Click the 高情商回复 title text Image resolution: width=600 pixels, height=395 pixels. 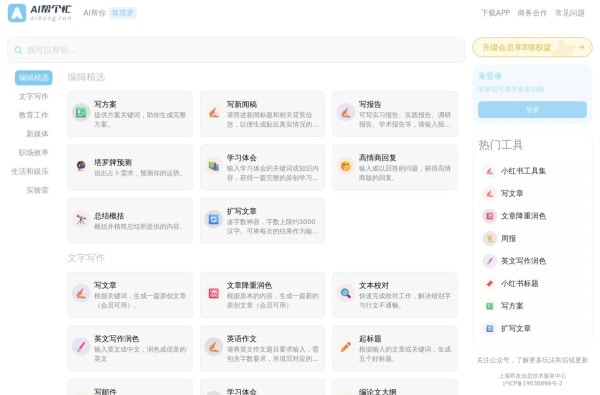[x=377, y=158]
